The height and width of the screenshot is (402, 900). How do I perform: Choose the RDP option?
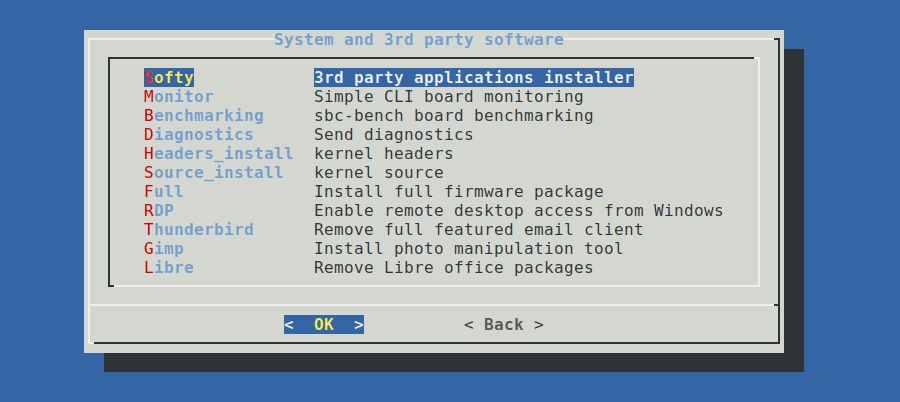[159, 211]
